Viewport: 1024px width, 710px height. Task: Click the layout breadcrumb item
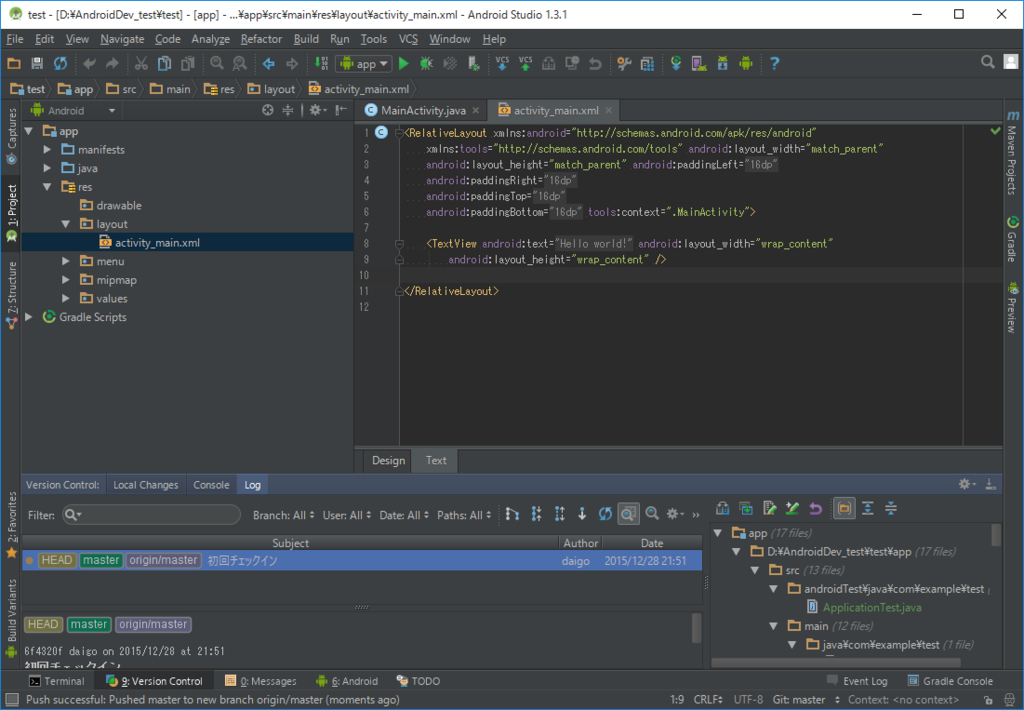pos(272,89)
